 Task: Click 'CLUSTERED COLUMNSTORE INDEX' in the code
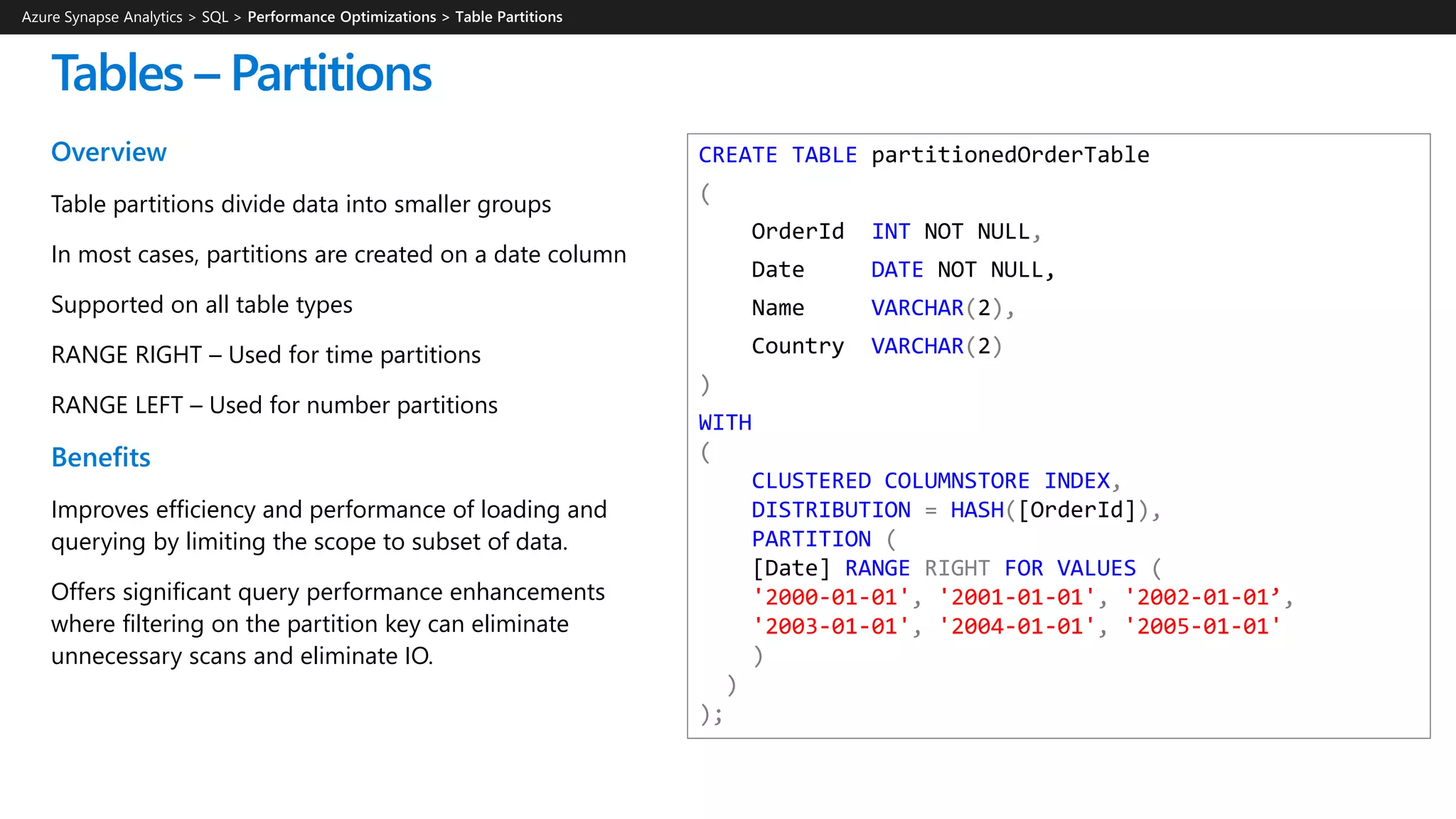tap(931, 481)
